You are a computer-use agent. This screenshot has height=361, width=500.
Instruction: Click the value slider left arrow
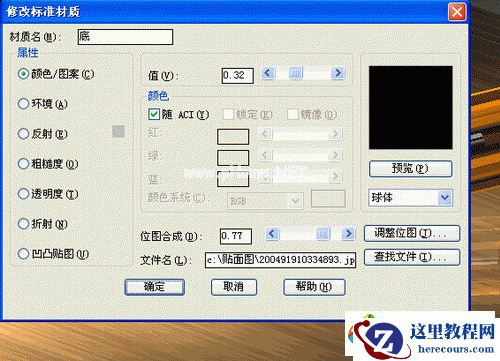pos(268,73)
